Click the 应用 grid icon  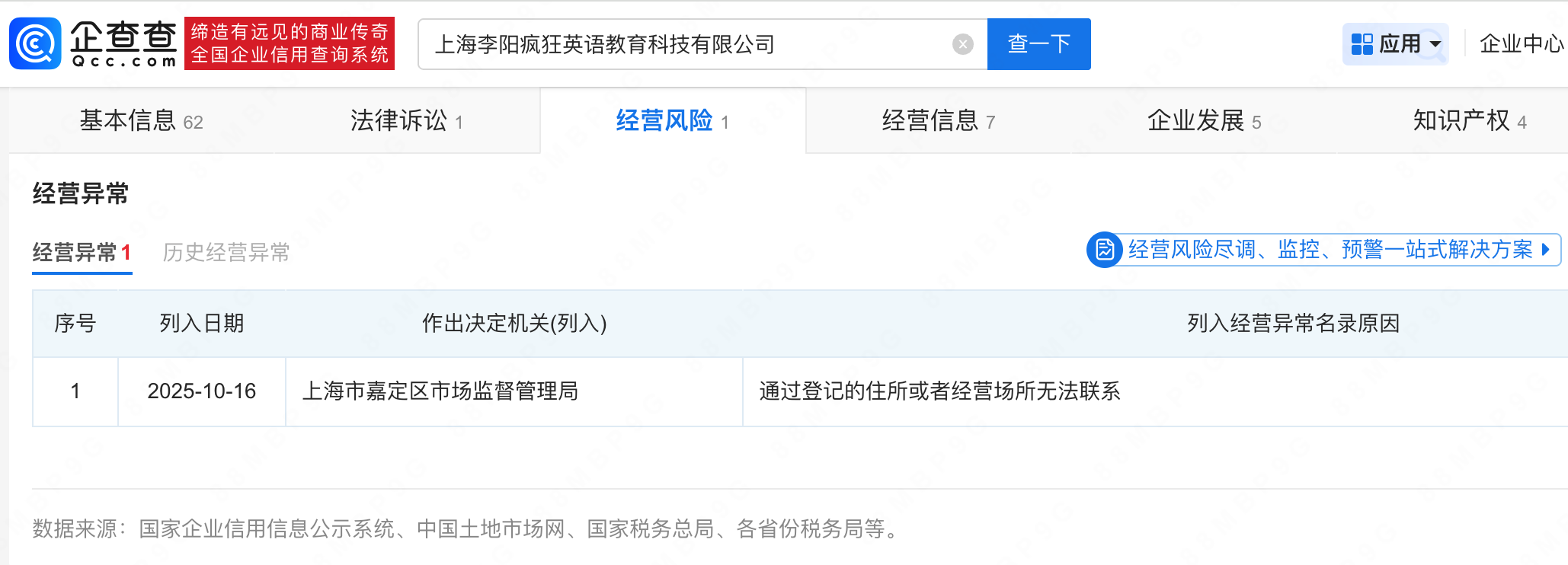coord(1362,44)
